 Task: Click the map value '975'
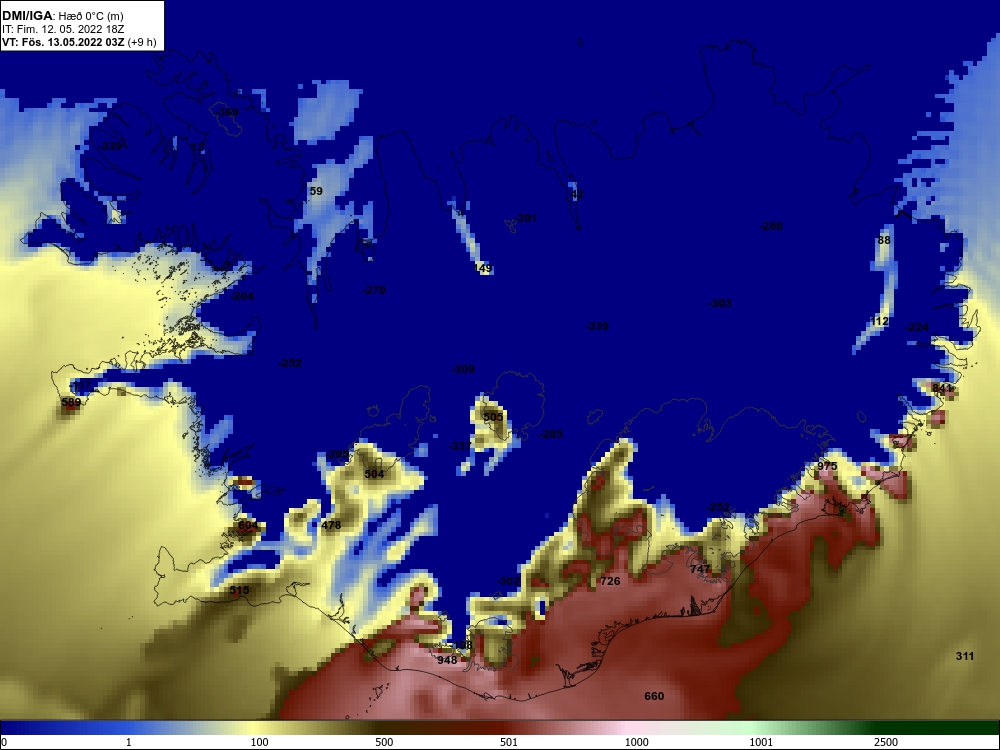tap(827, 466)
